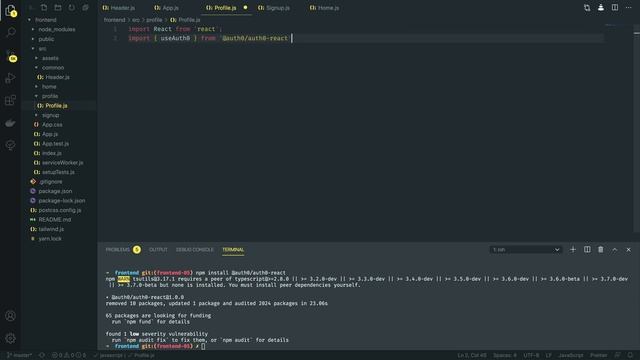Click the New File icon in Explorer
The image size is (640, 360).
44,8
